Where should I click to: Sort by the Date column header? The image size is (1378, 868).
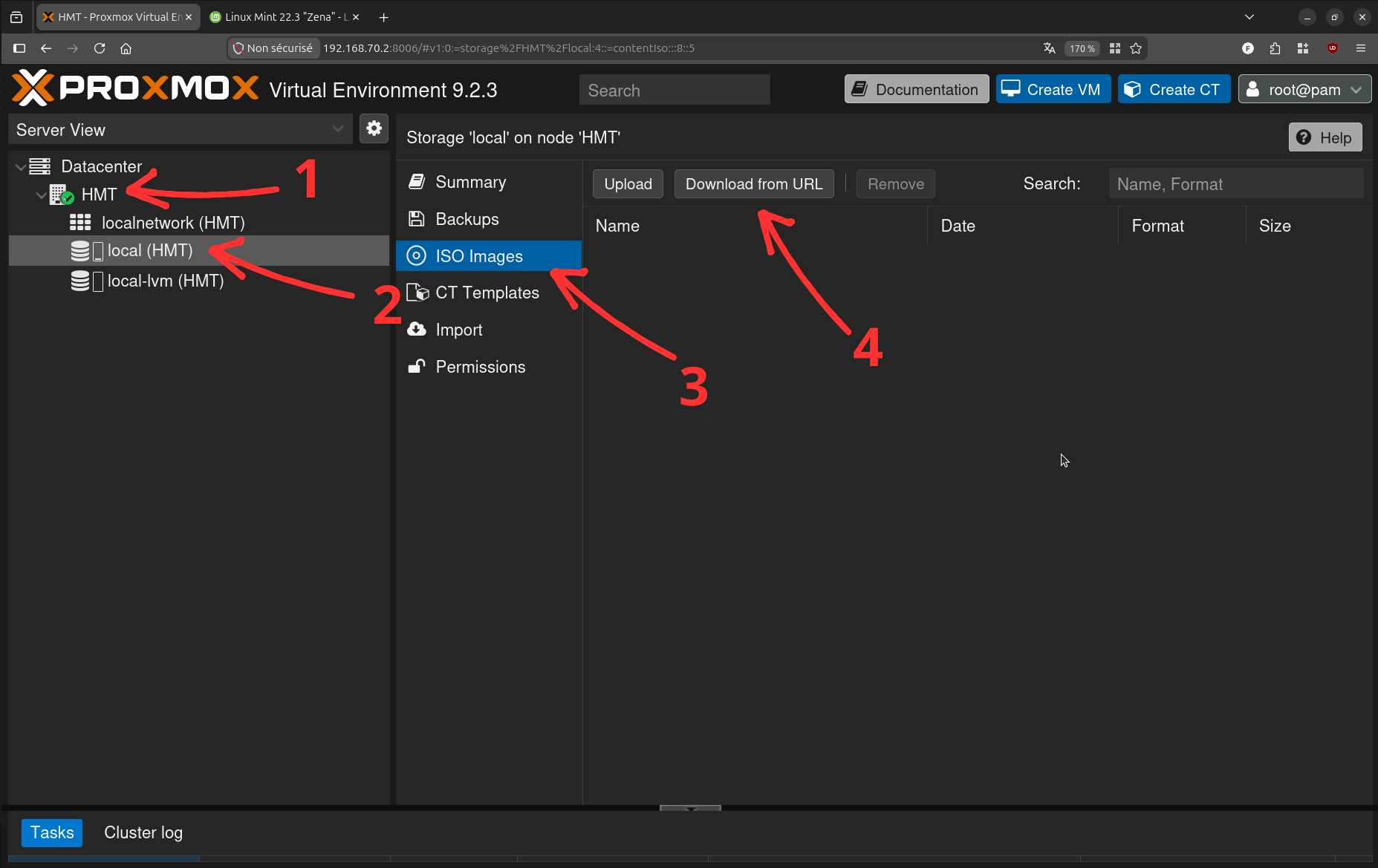[1023, 226]
